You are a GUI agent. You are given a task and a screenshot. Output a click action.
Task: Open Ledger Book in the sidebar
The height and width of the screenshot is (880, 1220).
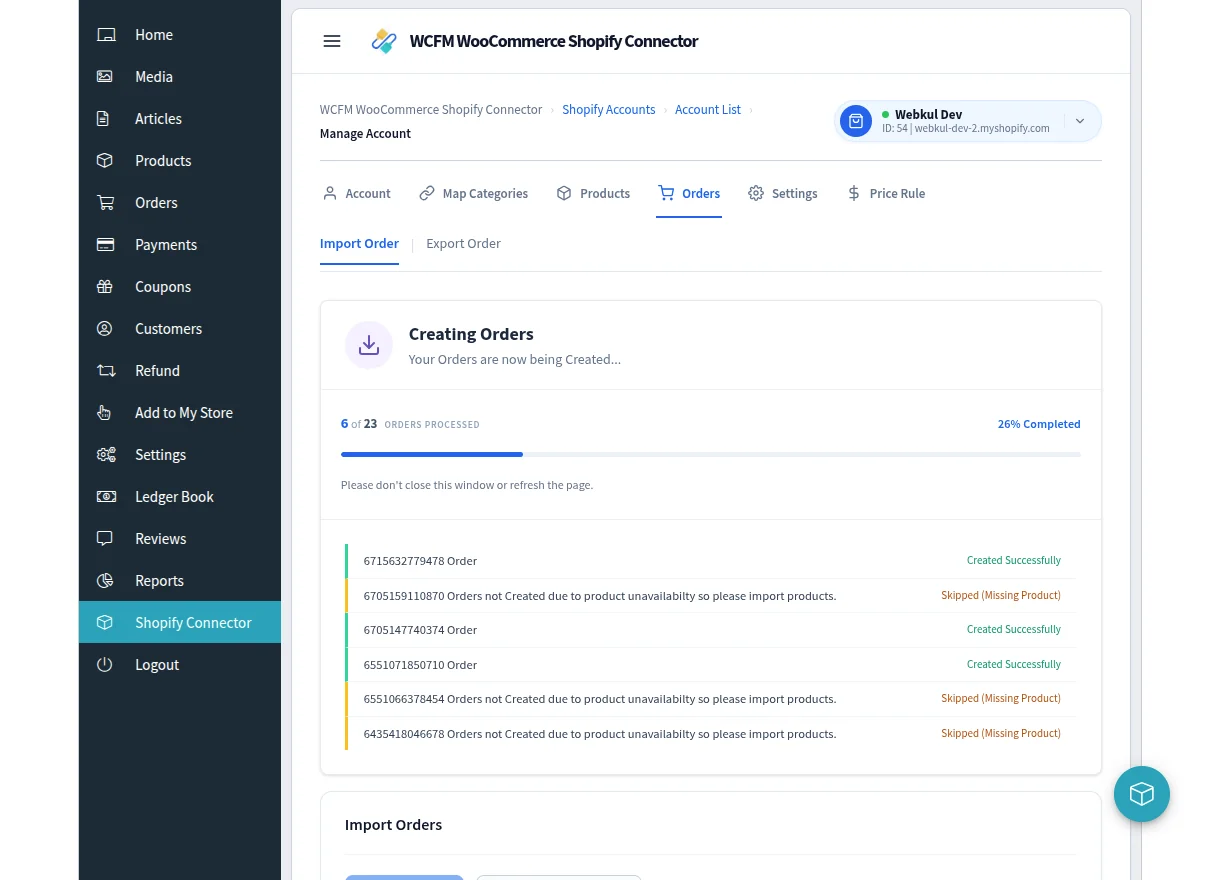(180, 497)
